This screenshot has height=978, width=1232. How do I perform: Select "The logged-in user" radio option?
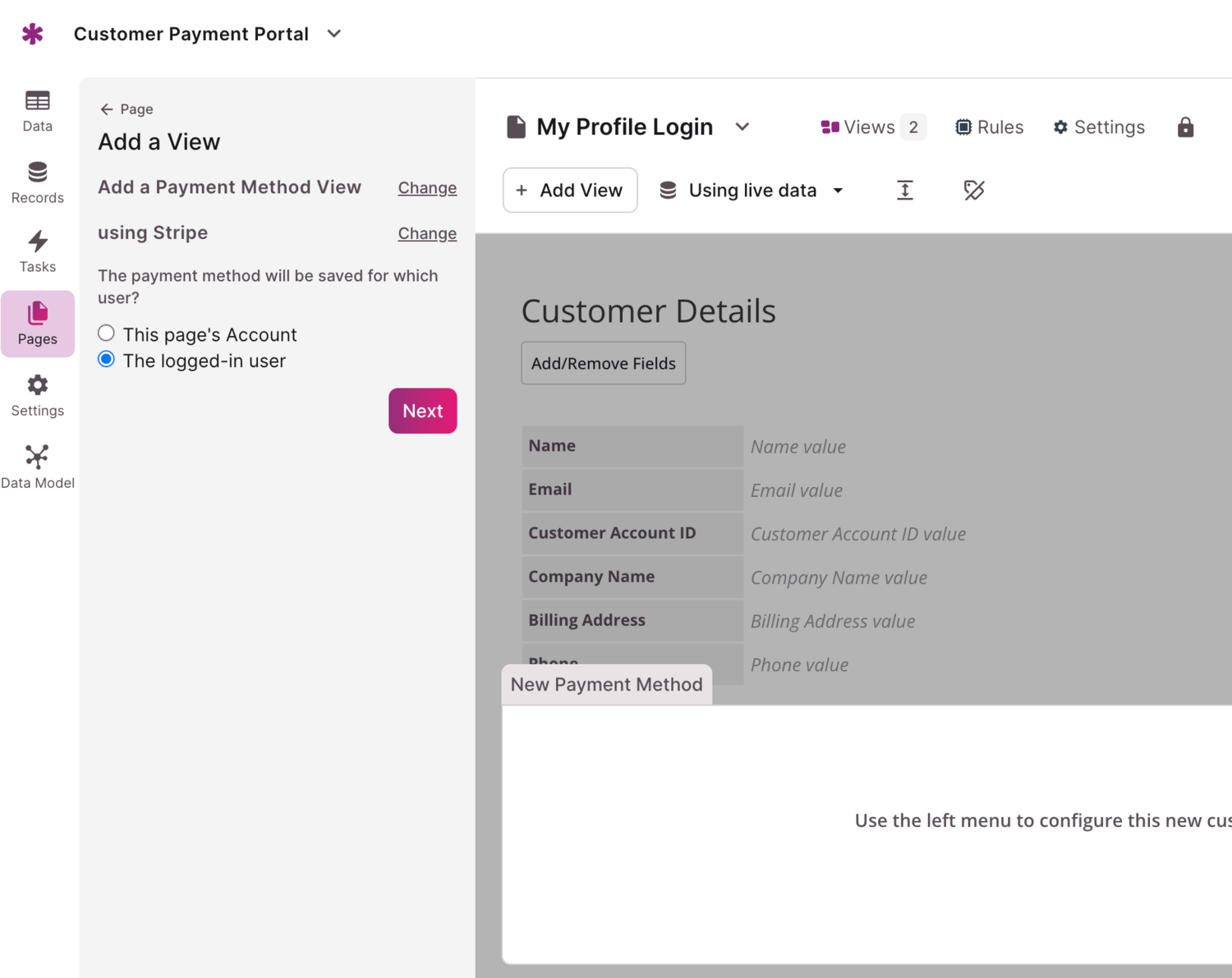(x=106, y=360)
